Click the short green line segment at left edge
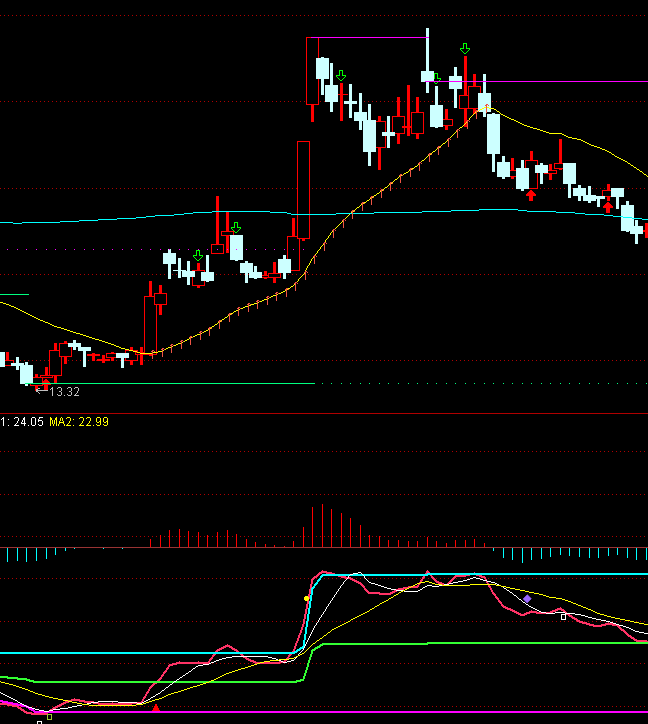 point(14,294)
